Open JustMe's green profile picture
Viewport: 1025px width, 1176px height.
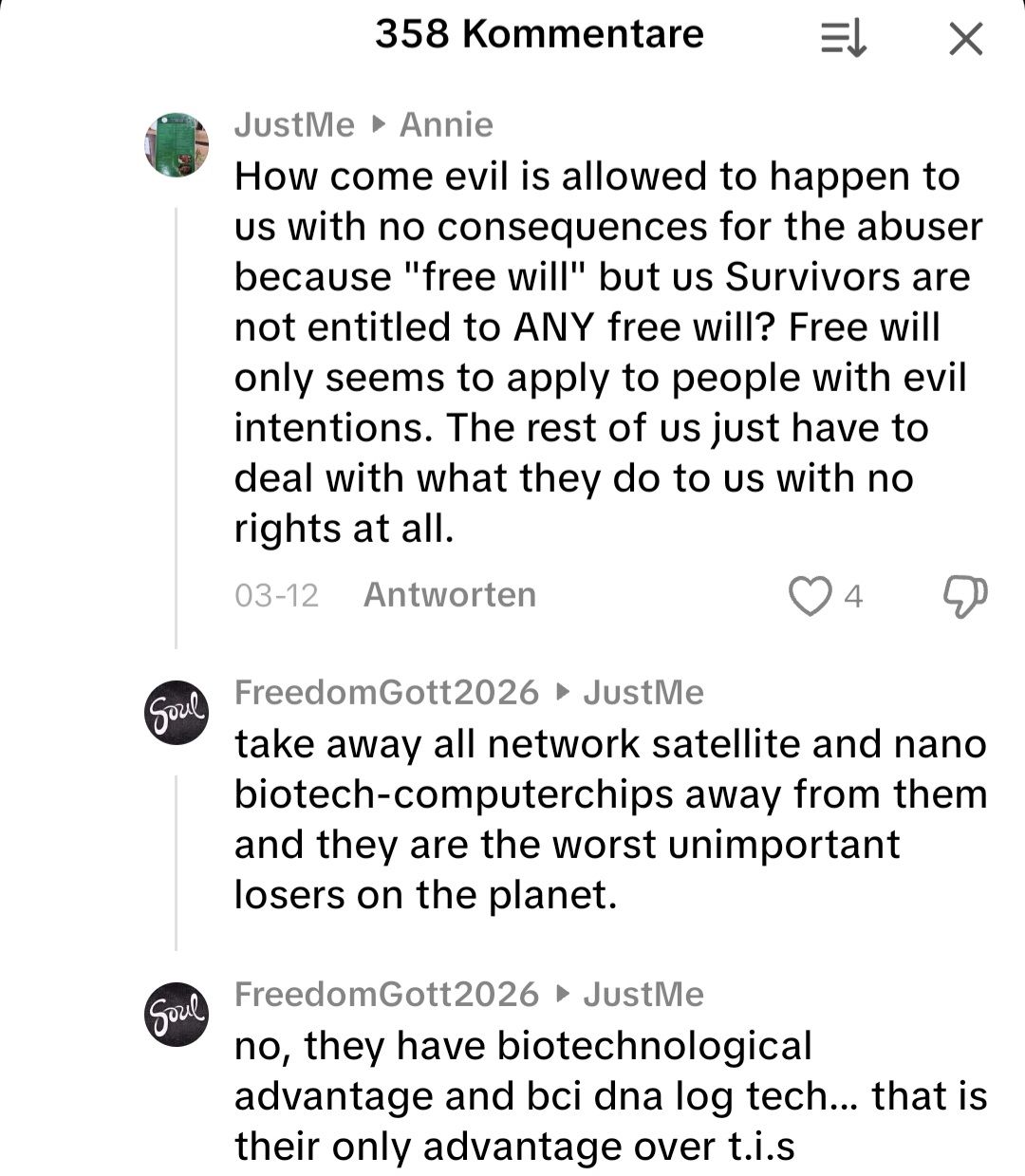click(177, 144)
